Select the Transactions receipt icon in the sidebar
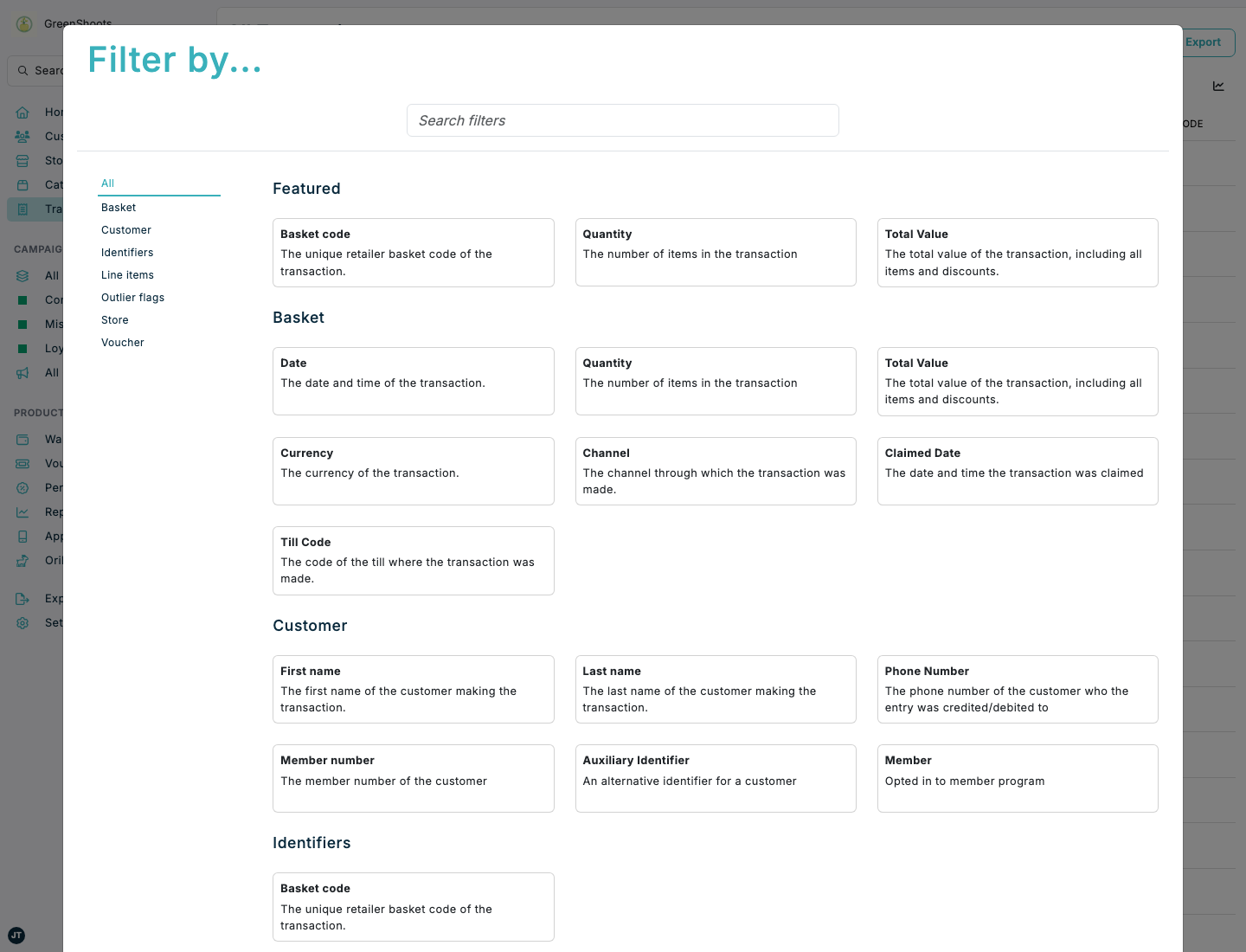Screen dimensions: 1246x952 pyautogui.click(x=22, y=209)
